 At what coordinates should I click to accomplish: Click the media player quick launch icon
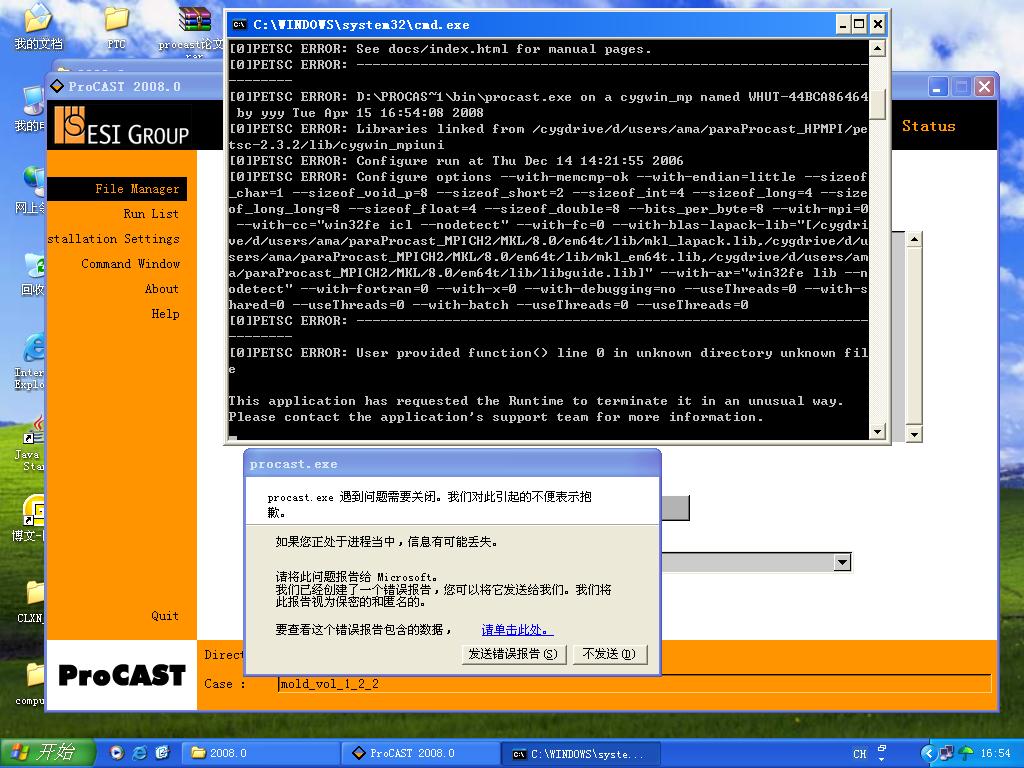(116, 753)
